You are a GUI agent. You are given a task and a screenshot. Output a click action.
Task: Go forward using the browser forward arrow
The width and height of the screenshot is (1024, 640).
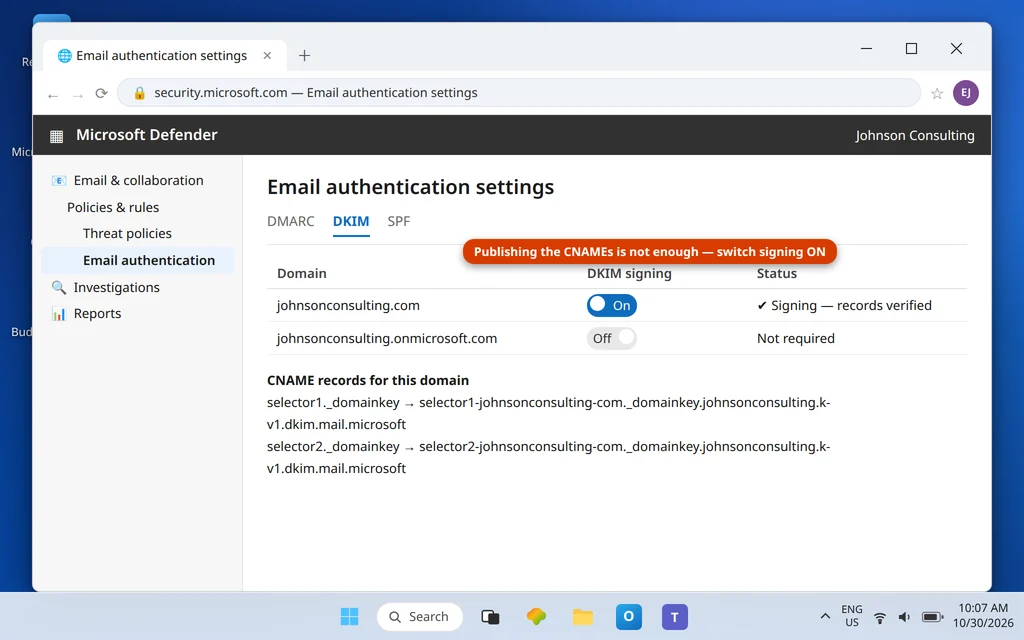pos(78,95)
